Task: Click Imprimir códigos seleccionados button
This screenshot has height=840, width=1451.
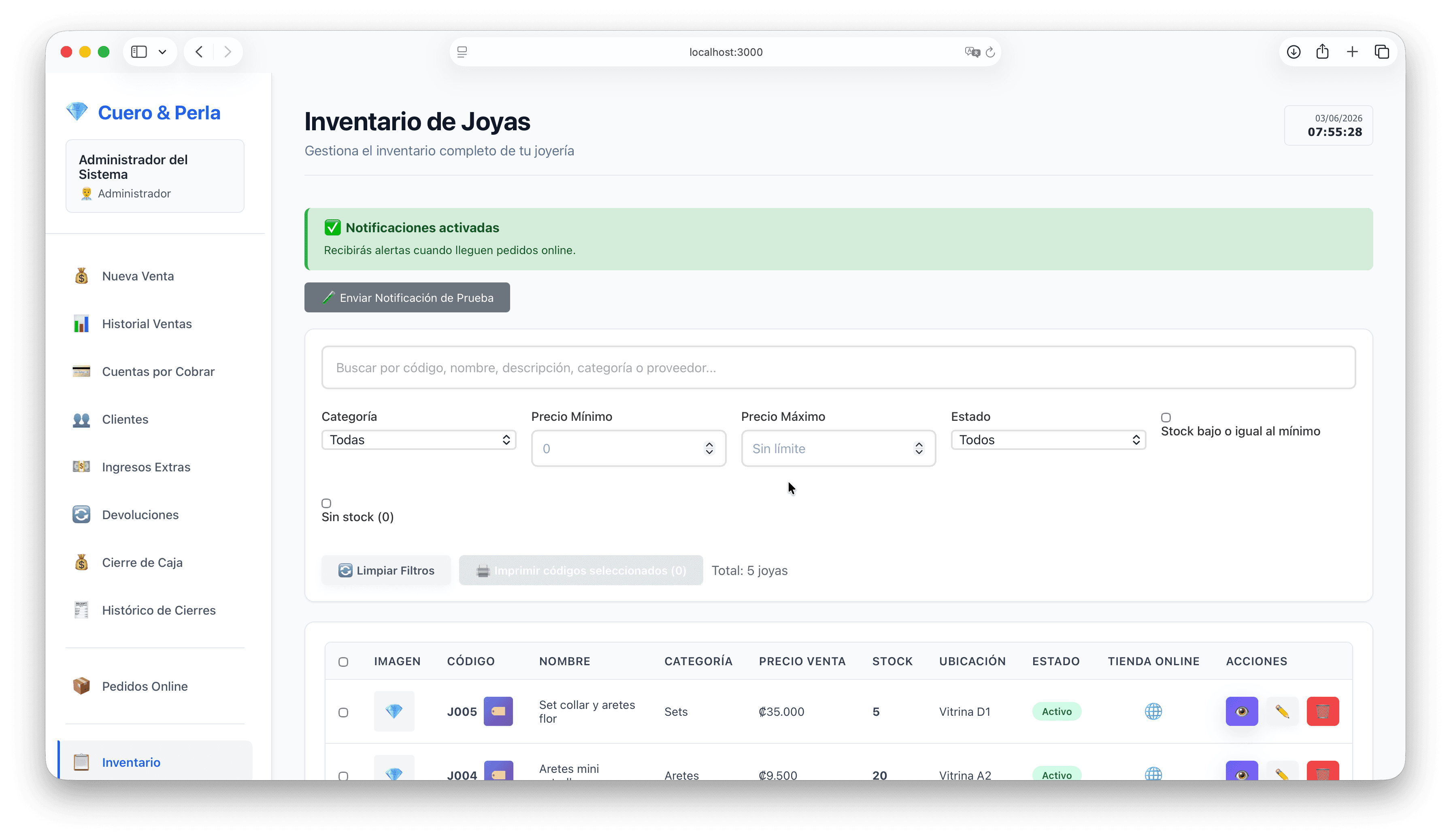Action: (x=581, y=570)
